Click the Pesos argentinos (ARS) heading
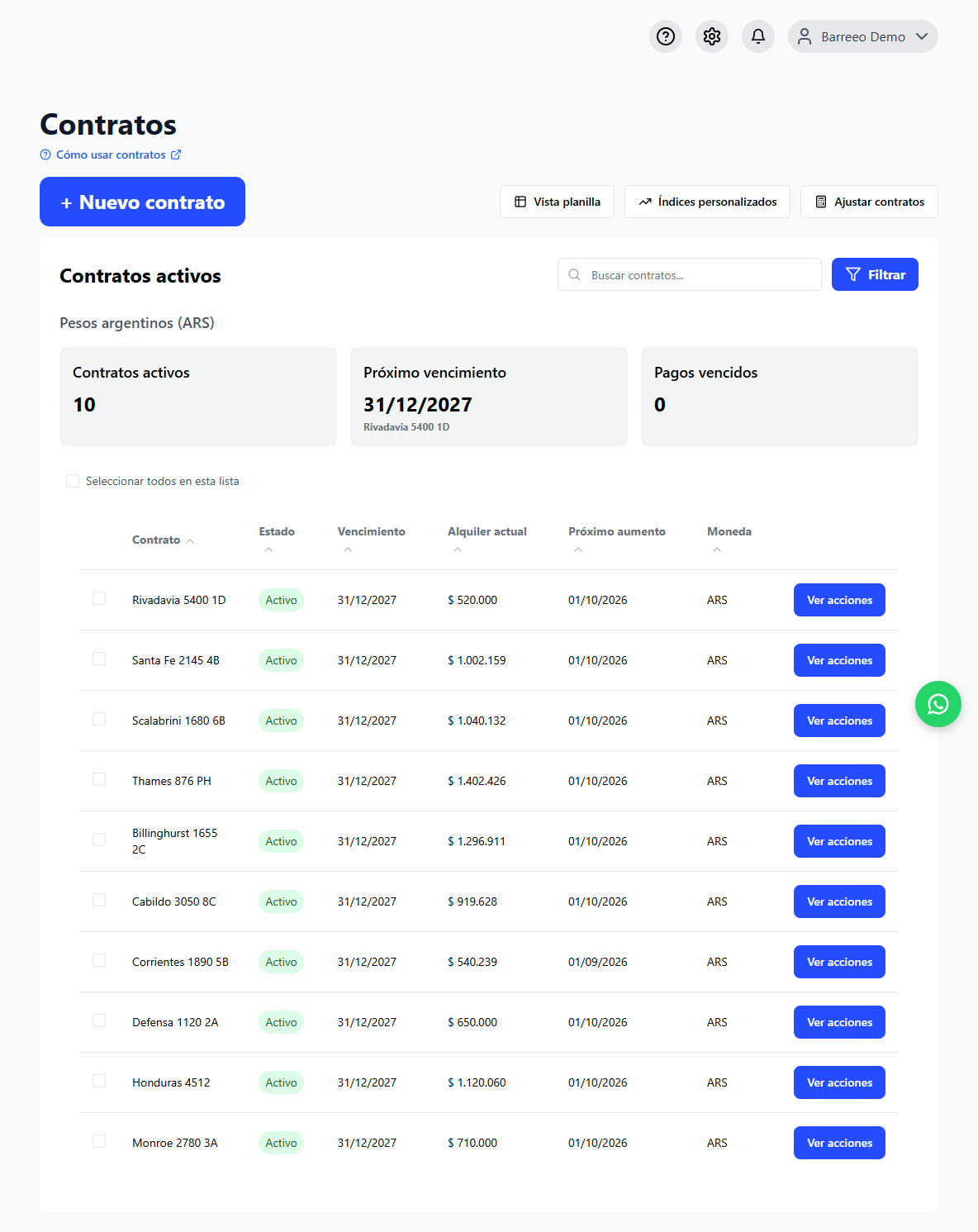The image size is (978, 1232). [x=137, y=323]
